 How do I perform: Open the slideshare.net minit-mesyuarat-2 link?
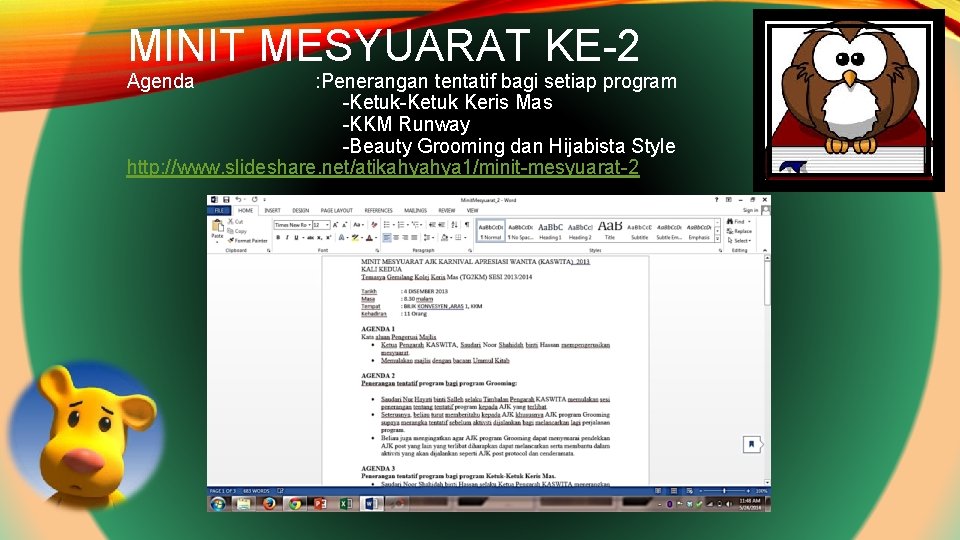(383, 167)
